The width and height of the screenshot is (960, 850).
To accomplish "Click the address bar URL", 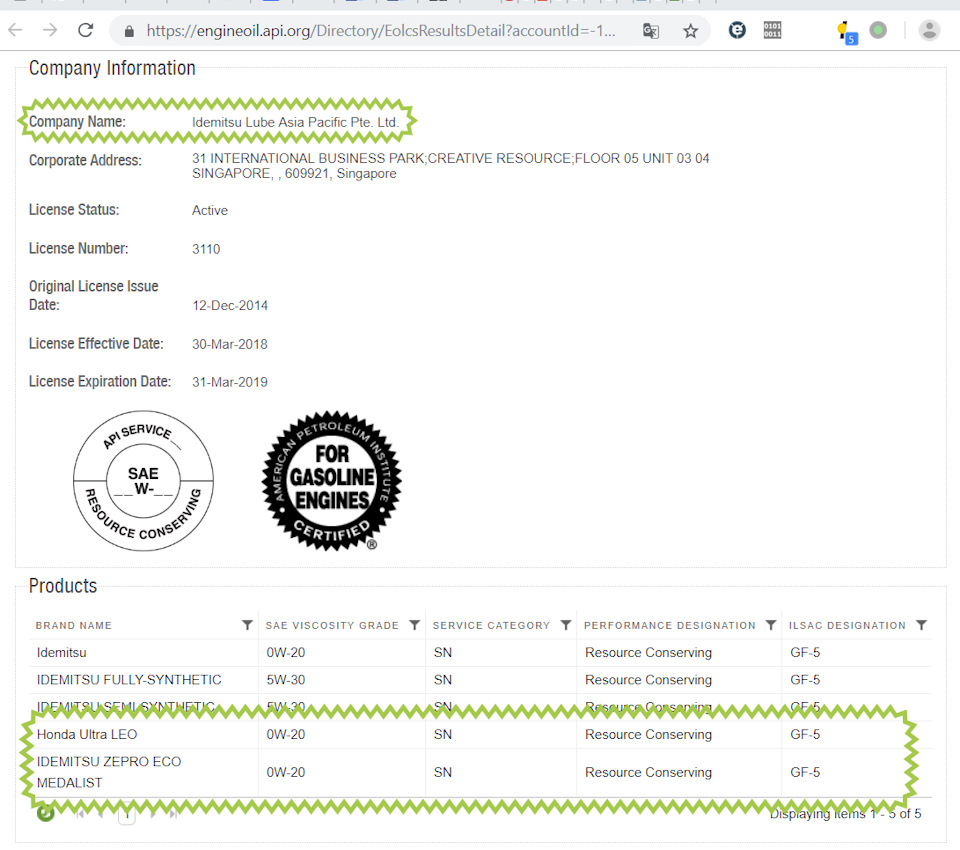I will coord(381,31).
